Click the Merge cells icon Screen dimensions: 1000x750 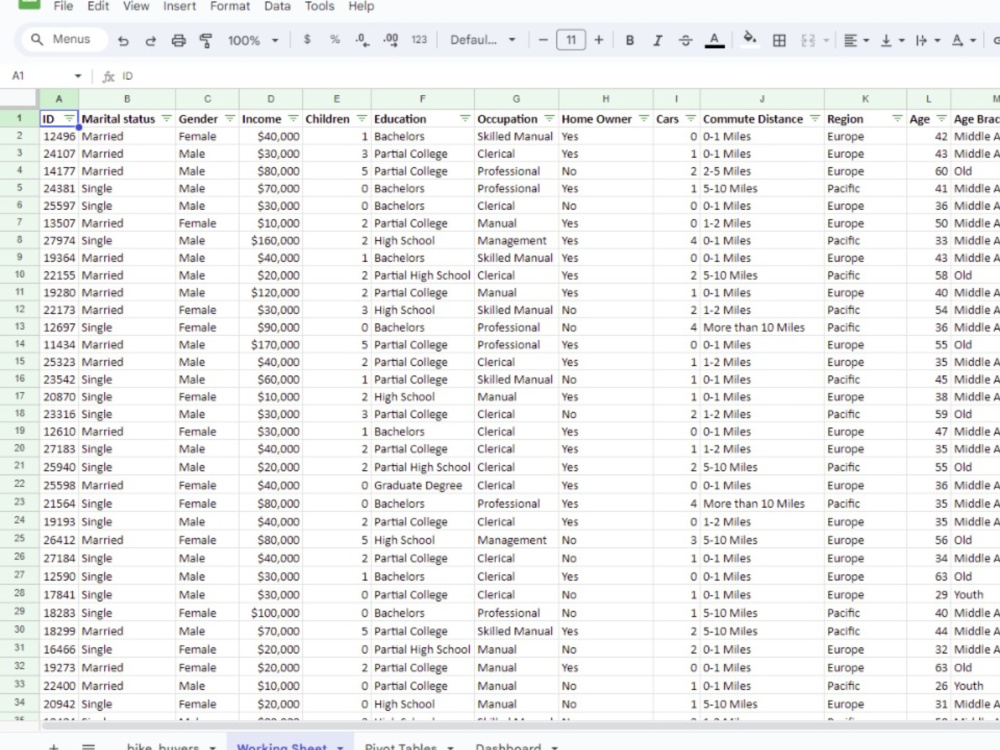[809, 40]
